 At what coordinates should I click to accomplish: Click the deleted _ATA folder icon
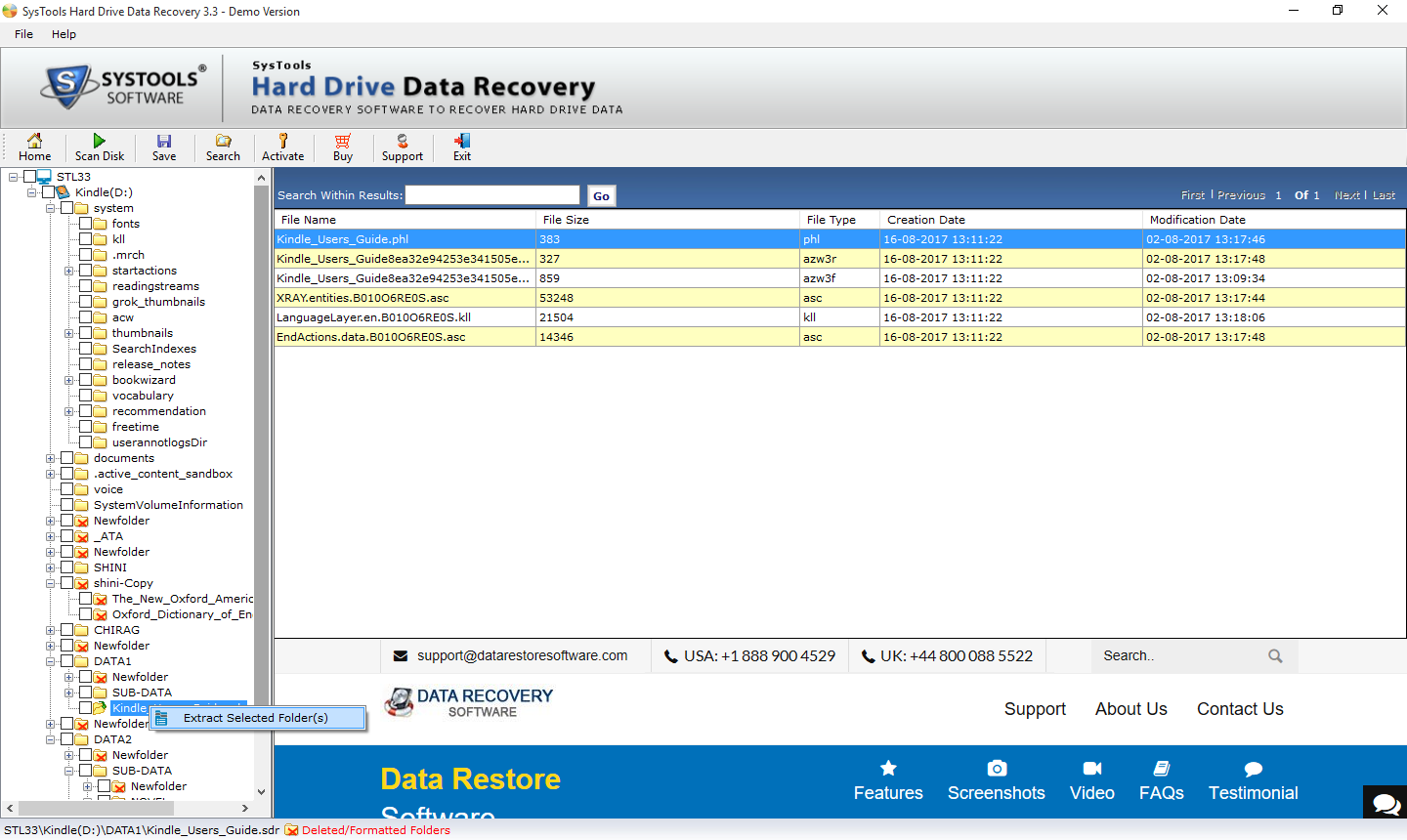pos(82,536)
